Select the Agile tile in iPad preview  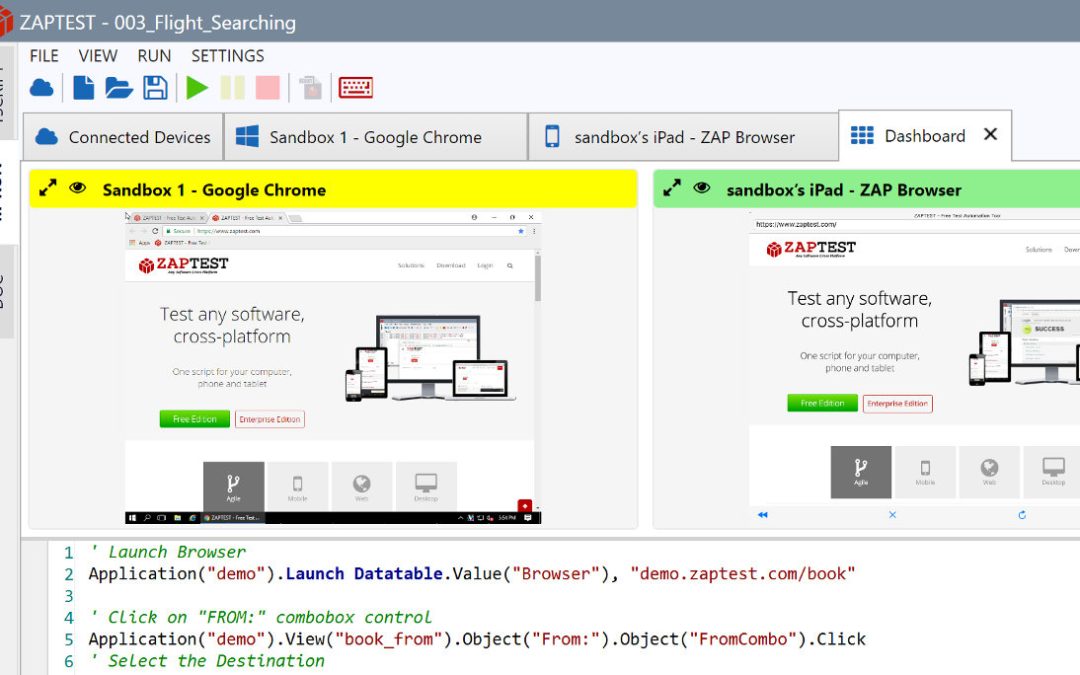point(861,472)
